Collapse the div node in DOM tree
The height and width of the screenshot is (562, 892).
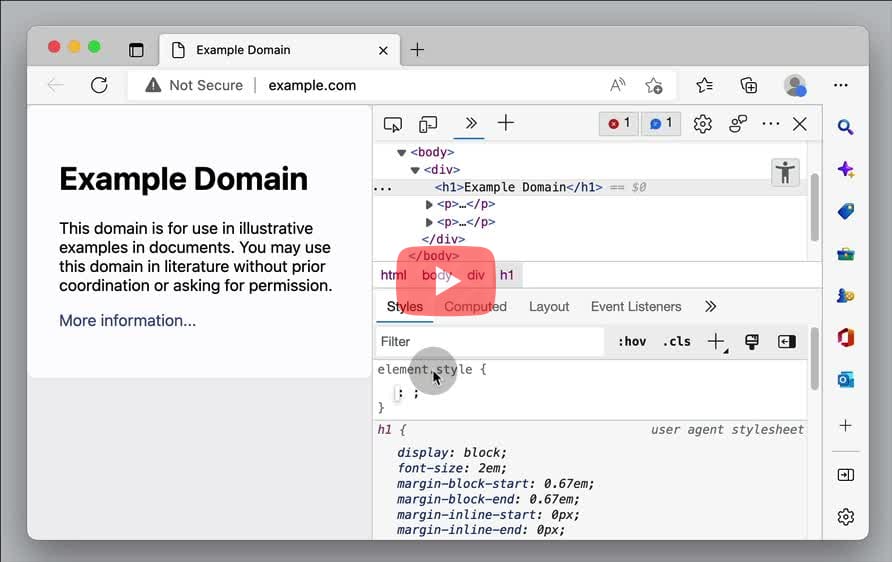coord(415,170)
